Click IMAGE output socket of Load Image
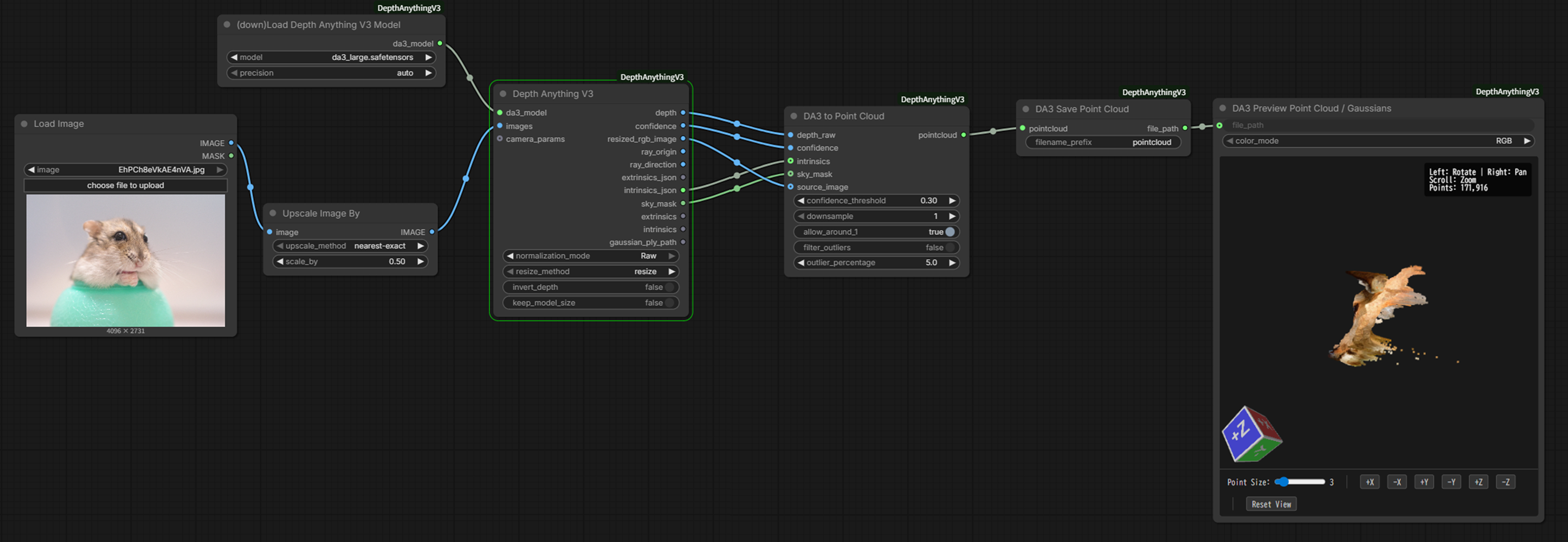Viewport: 1568px width, 542px height. 232,143
